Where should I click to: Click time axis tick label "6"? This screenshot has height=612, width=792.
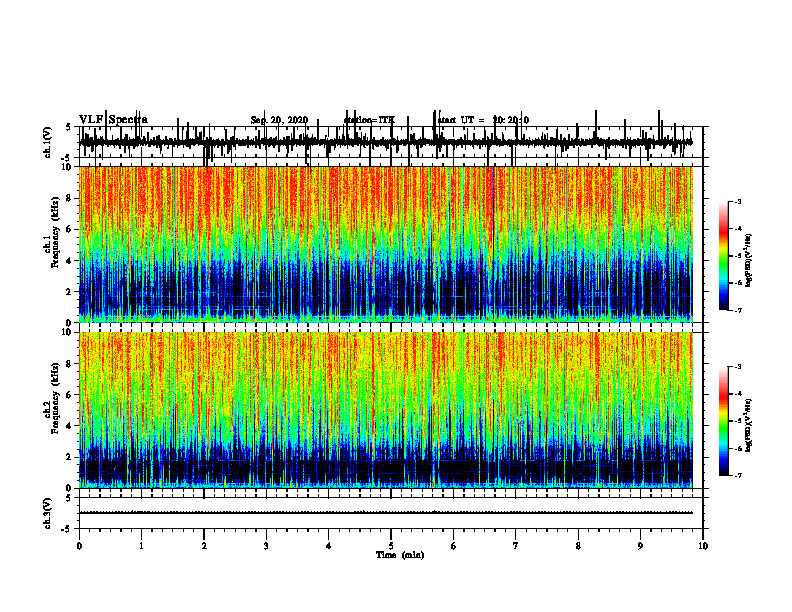[x=454, y=546]
